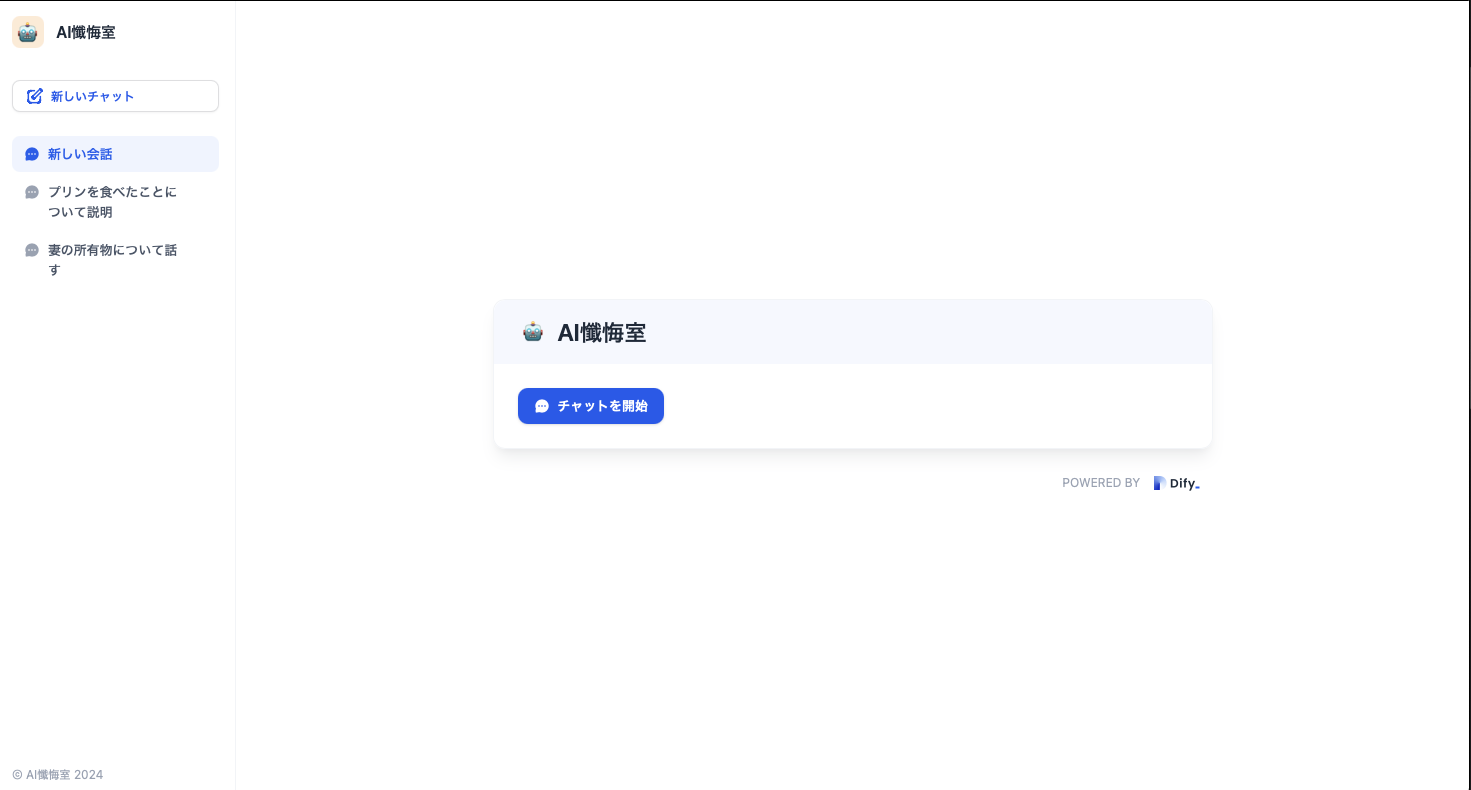Click the chat bubble icon beside 新しい会話
This screenshot has height=790, width=1471.
click(x=31, y=153)
